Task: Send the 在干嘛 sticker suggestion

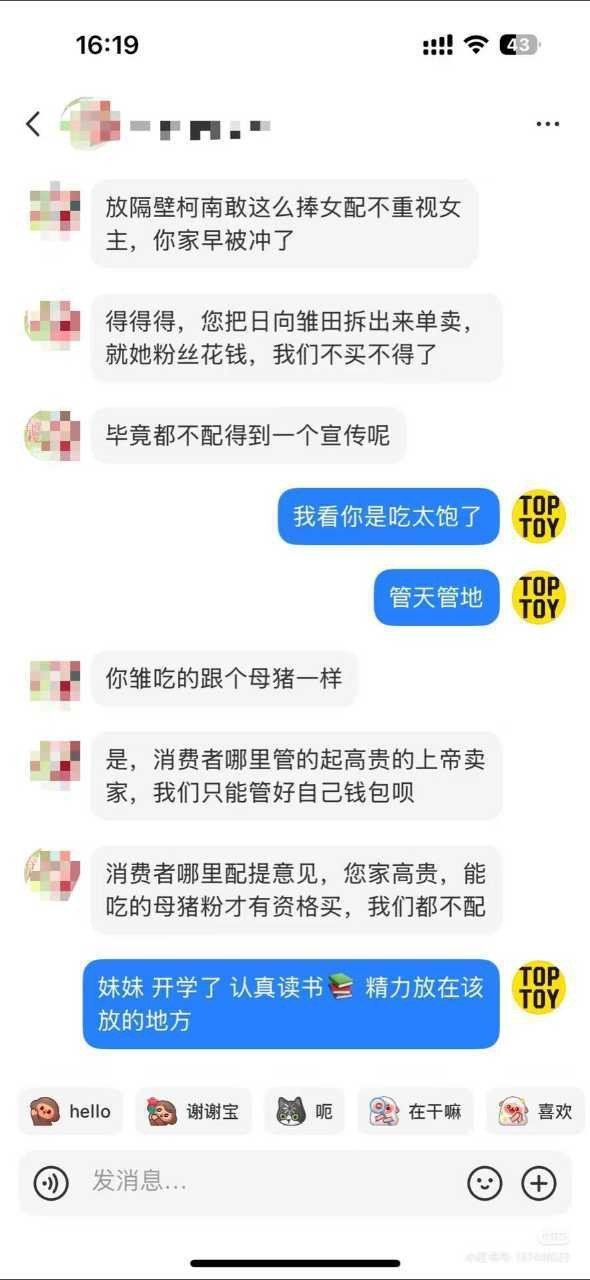Action: (415, 1111)
